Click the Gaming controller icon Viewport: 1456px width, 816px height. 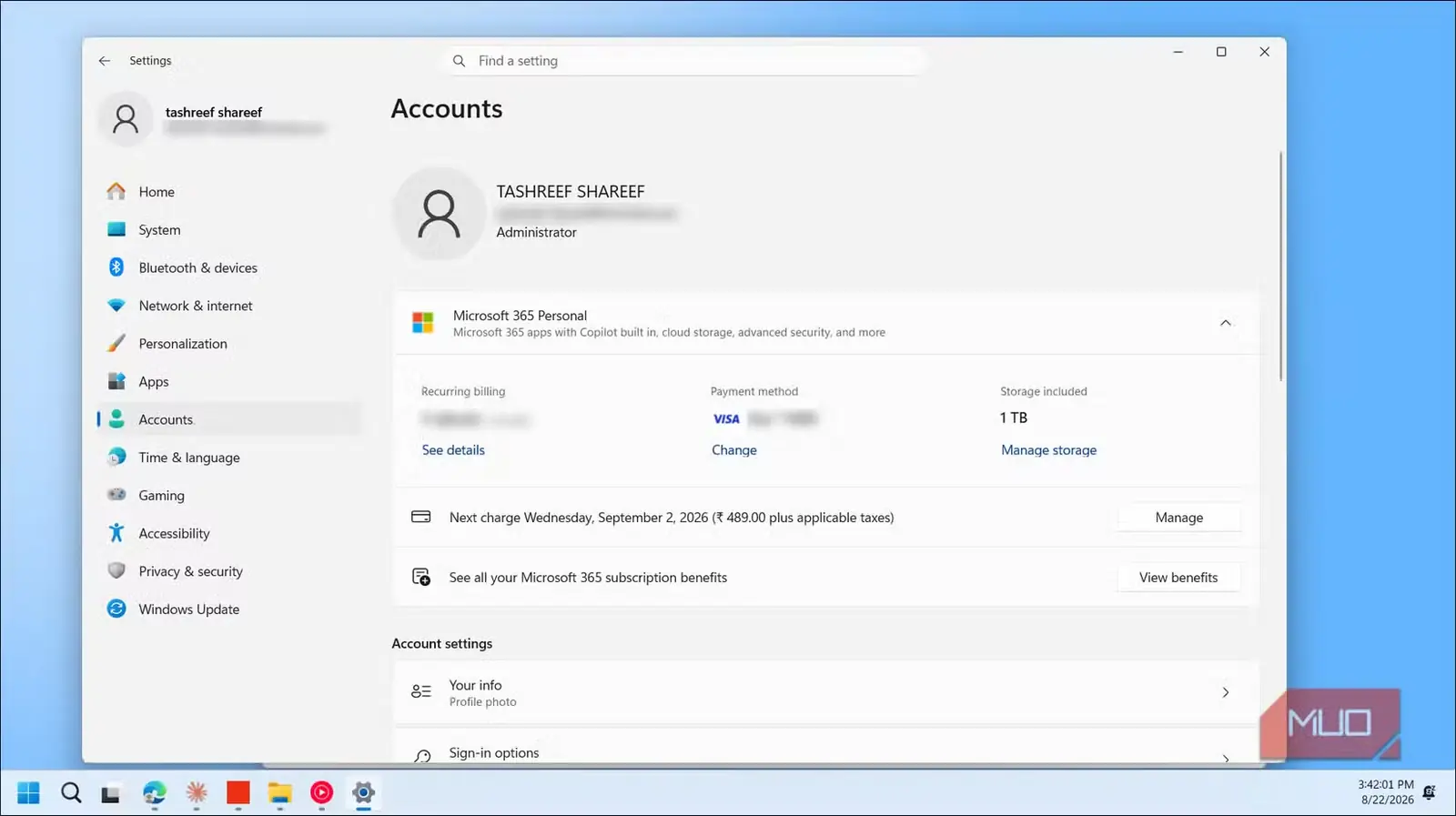pyautogui.click(x=116, y=495)
